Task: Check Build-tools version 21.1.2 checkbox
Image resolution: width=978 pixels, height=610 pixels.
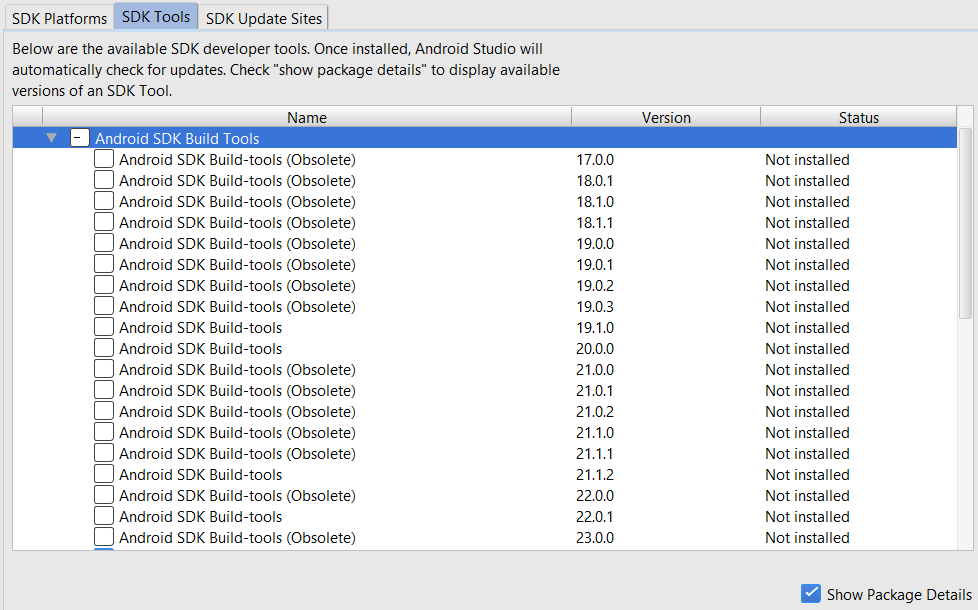Action: click(104, 474)
